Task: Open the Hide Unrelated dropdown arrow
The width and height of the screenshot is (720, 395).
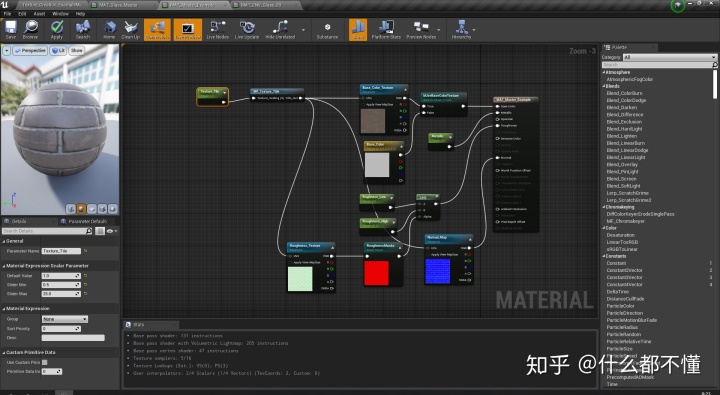Action: tap(303, 30)
